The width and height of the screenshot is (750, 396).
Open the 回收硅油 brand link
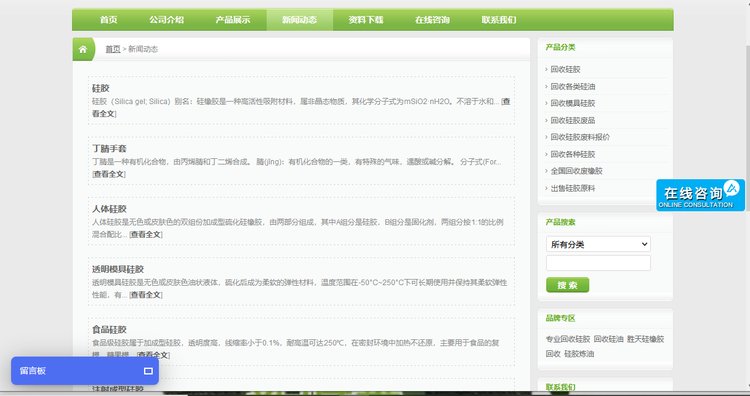point(608,339)
